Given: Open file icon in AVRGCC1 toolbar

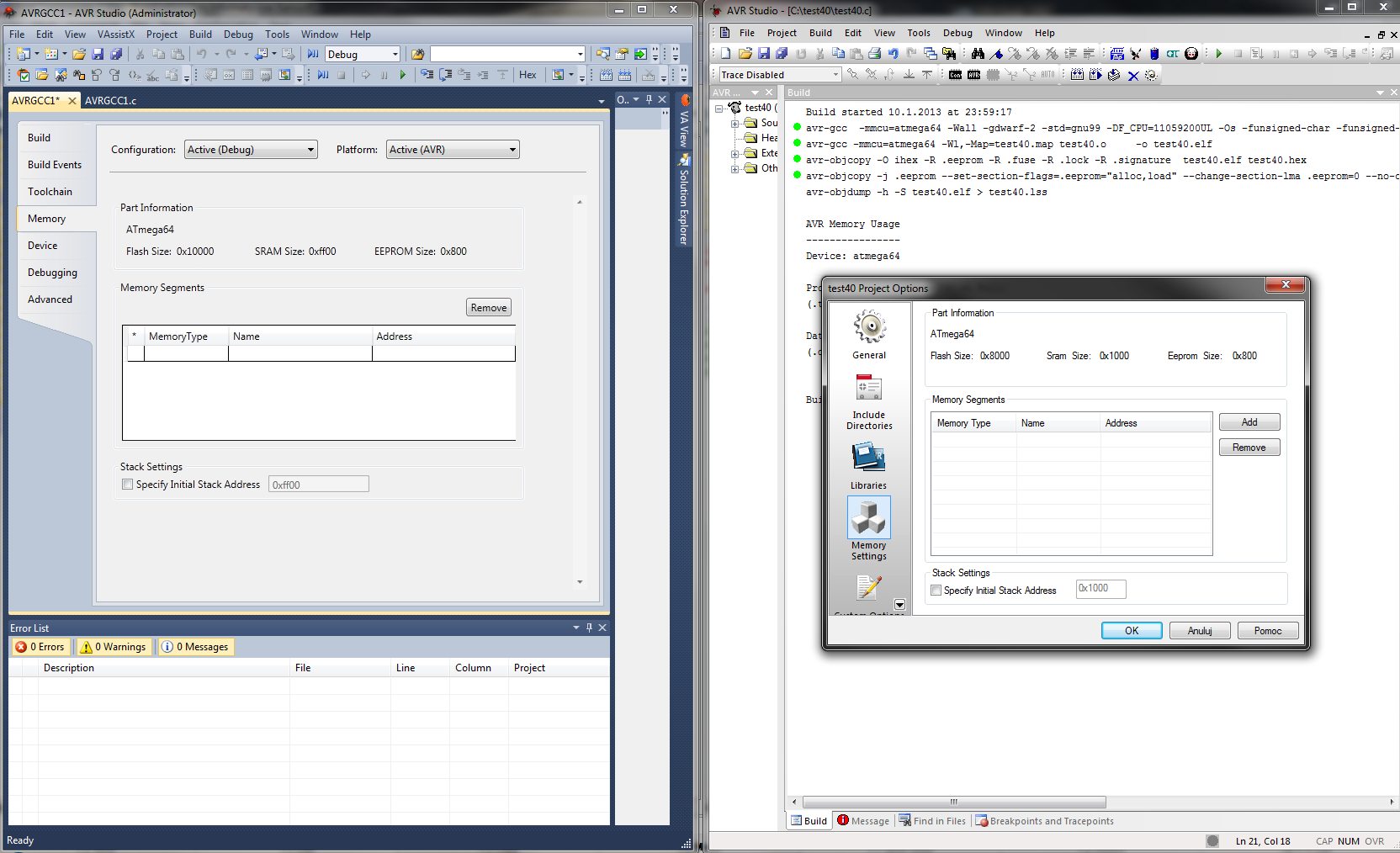Looking at the screenshot, I should click(79, 54).
